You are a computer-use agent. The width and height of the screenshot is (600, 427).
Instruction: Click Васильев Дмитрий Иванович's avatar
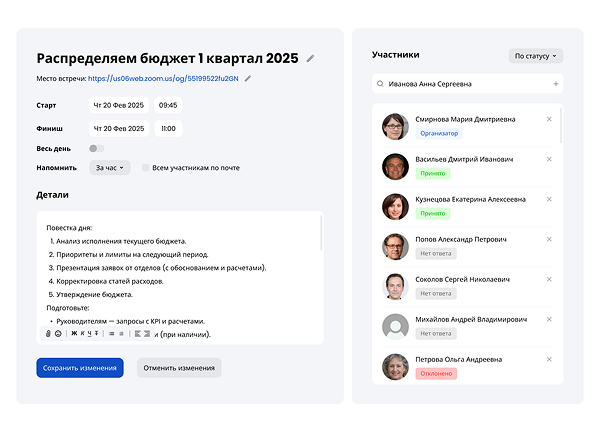point(394,166)
